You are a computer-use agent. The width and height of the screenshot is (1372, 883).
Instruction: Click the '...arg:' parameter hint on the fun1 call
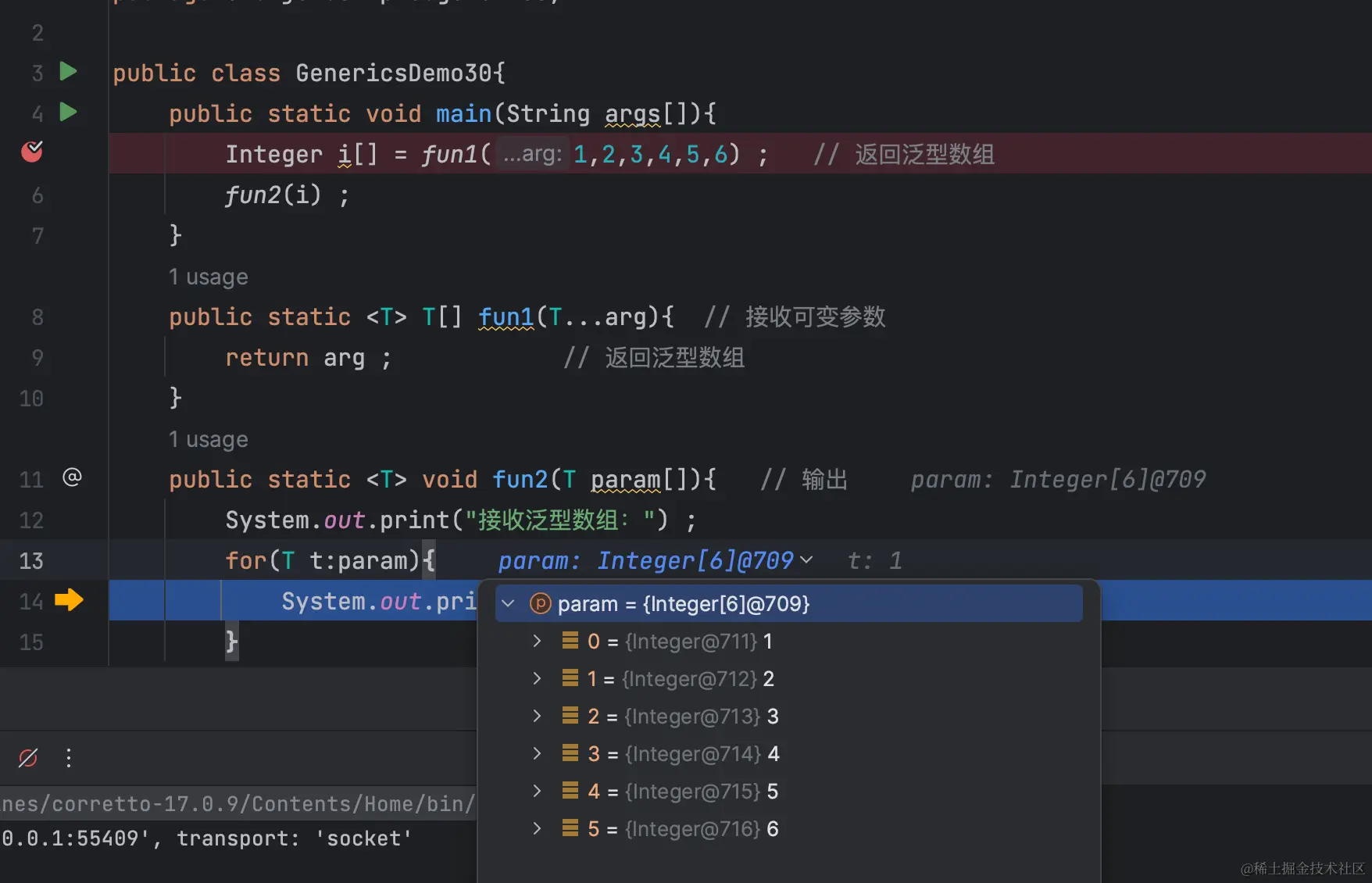click(x=532, y=153)
